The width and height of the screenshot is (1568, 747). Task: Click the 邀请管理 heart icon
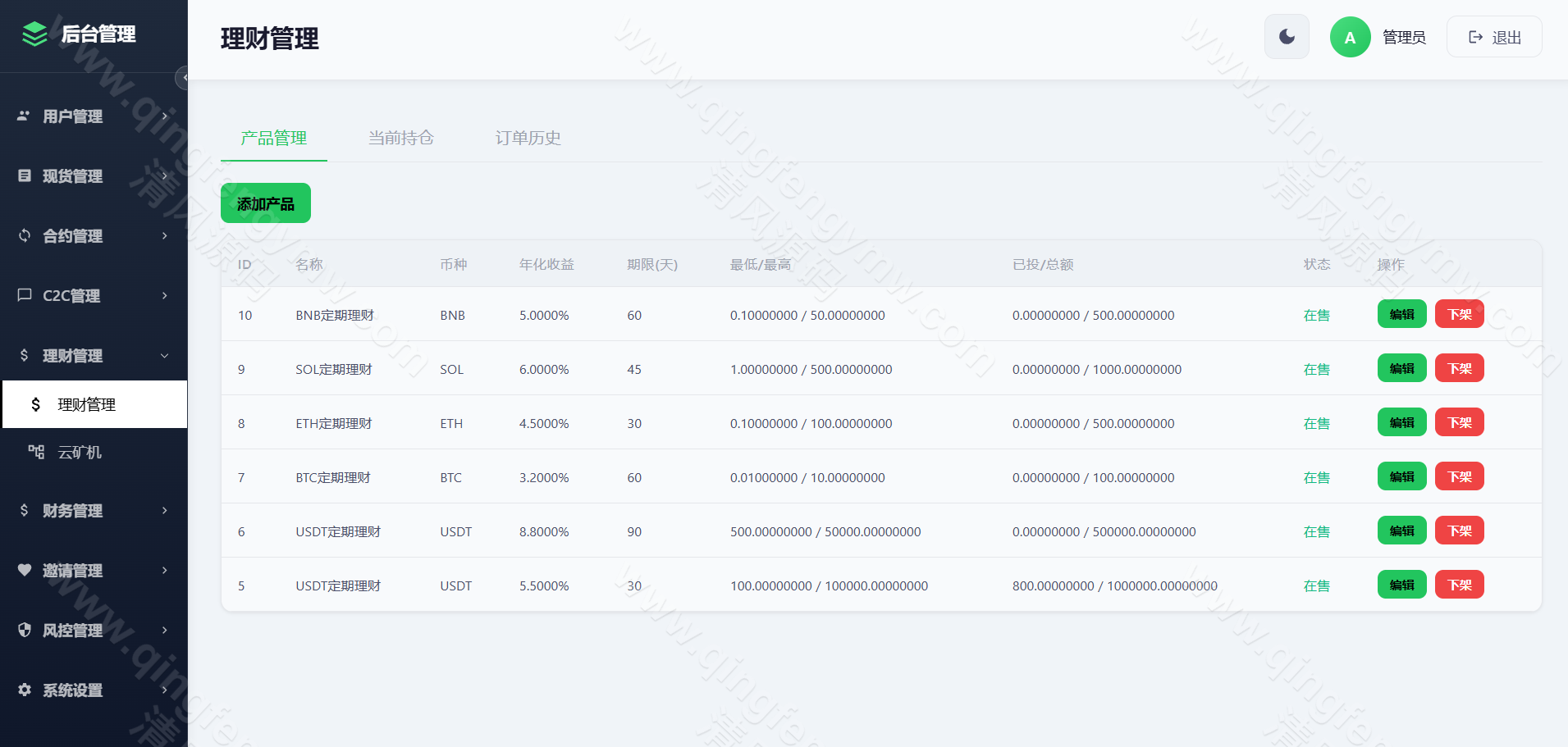24,570
